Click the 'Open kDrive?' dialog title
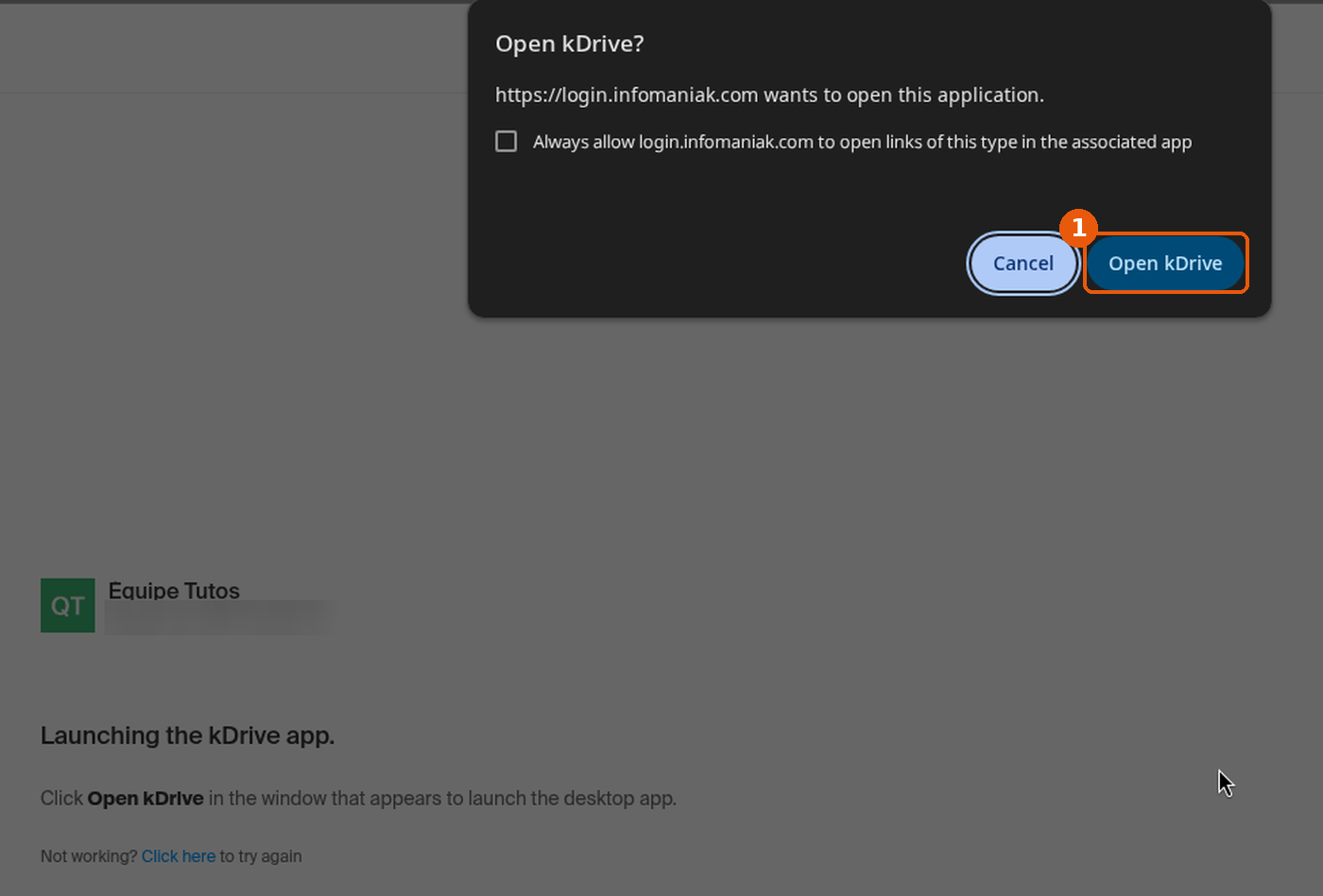1323x896 pixels. pos(570,44)
